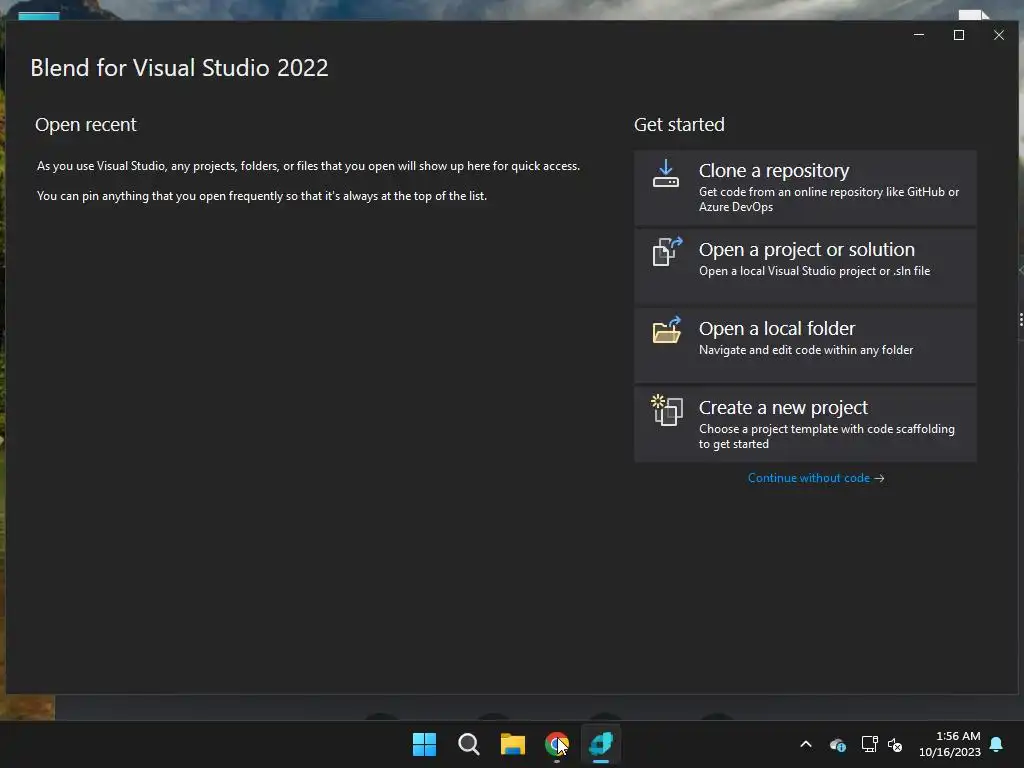Click the Open a project or solution icon

(667, 251)
